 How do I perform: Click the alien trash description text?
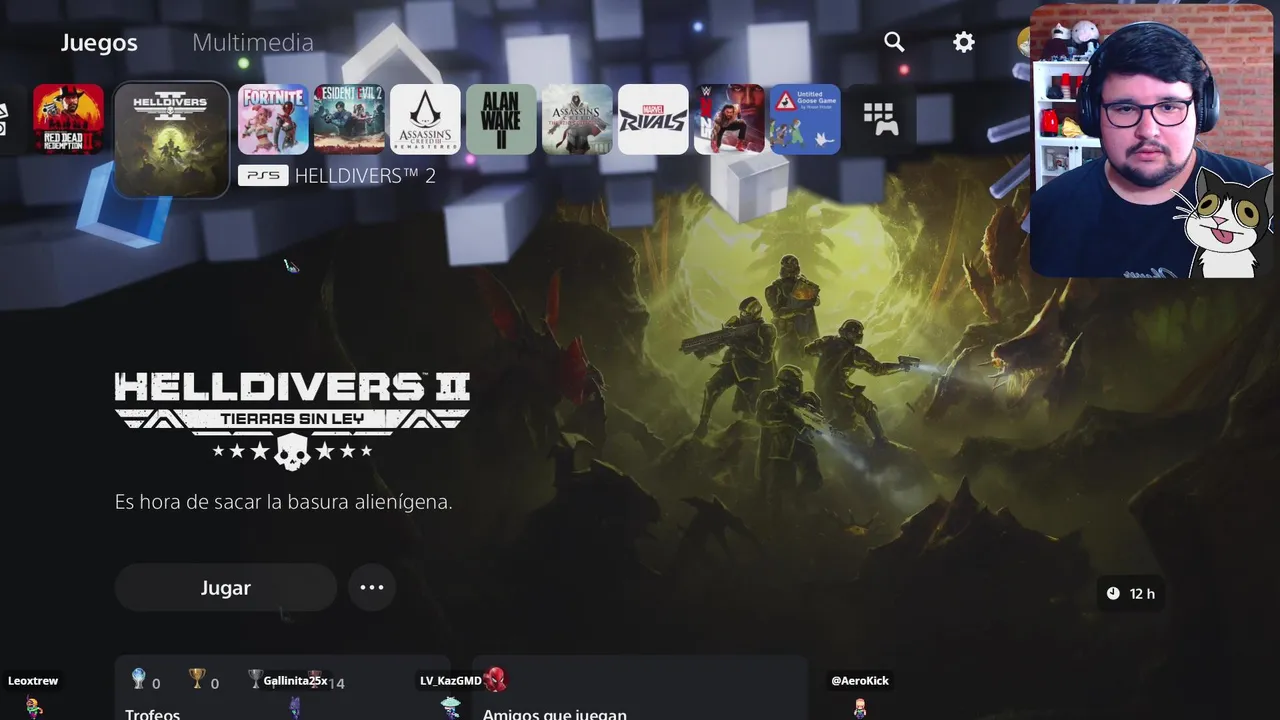point(284,502)
